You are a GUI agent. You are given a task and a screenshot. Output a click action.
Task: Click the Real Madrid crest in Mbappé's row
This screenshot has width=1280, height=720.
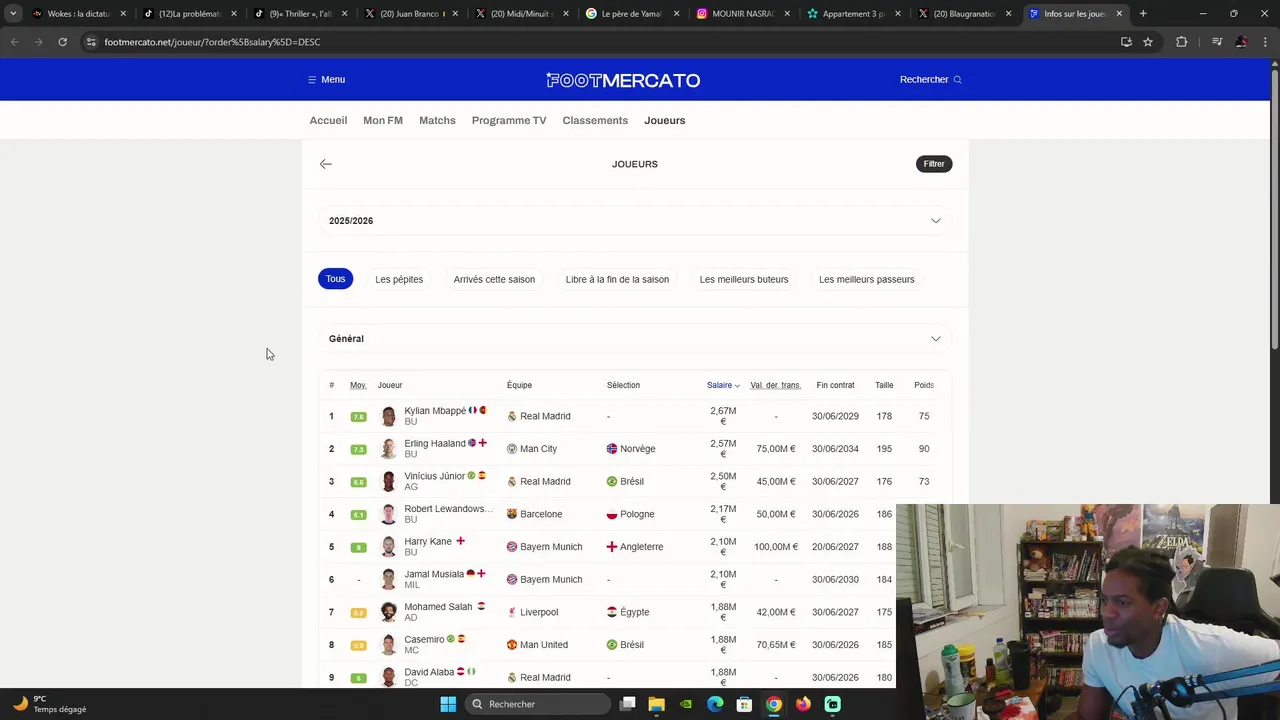tap(512, 416)
